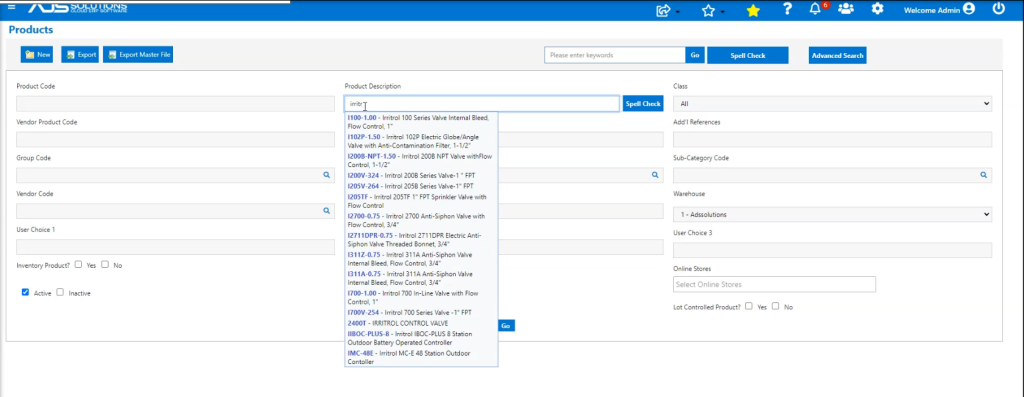
Task: Click the Welcome Admin profile icon
Action: click(x=968, y=9)
